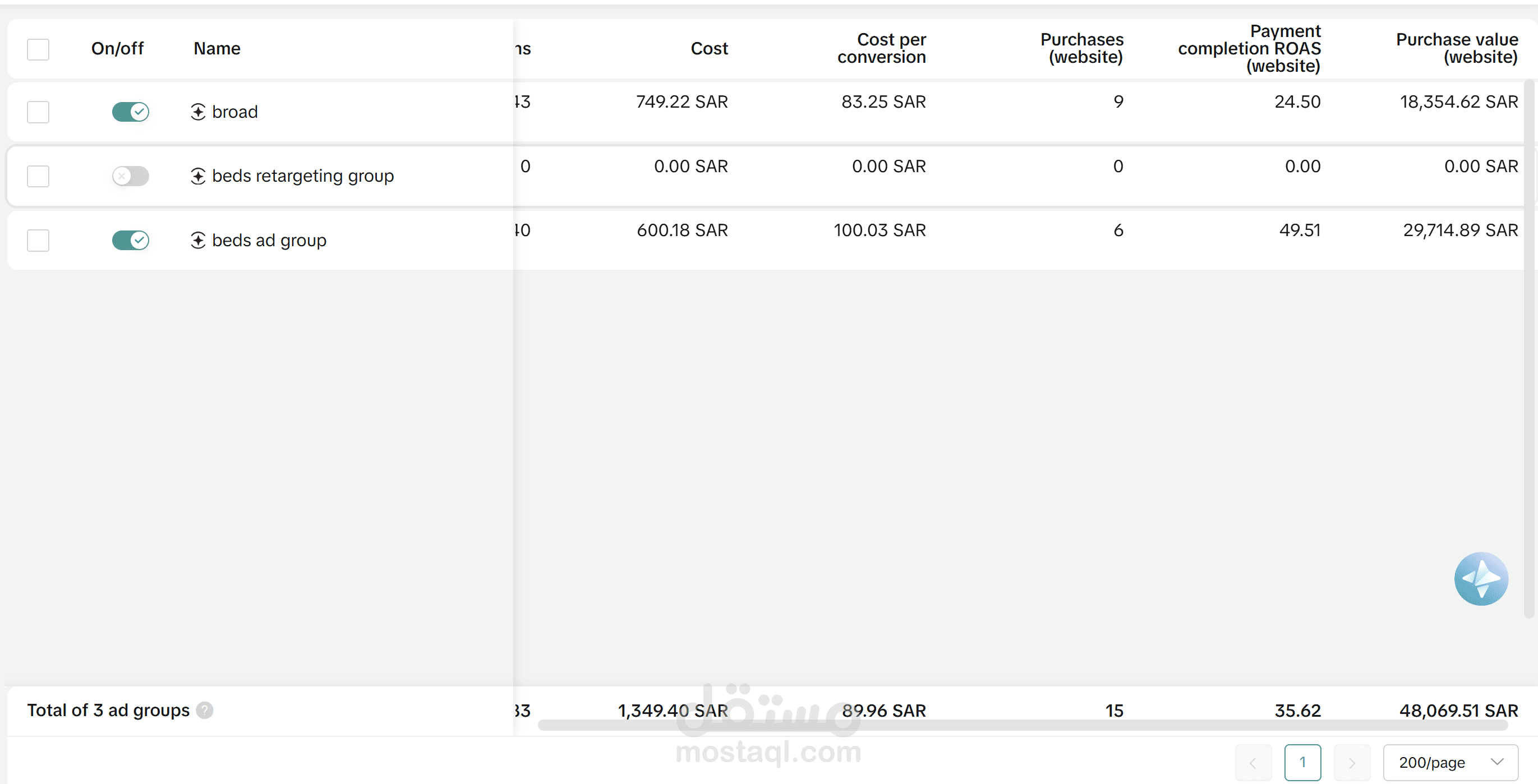Click the Total of 3 ad groups label
The image size is (1538, 784).
point(108,710)
